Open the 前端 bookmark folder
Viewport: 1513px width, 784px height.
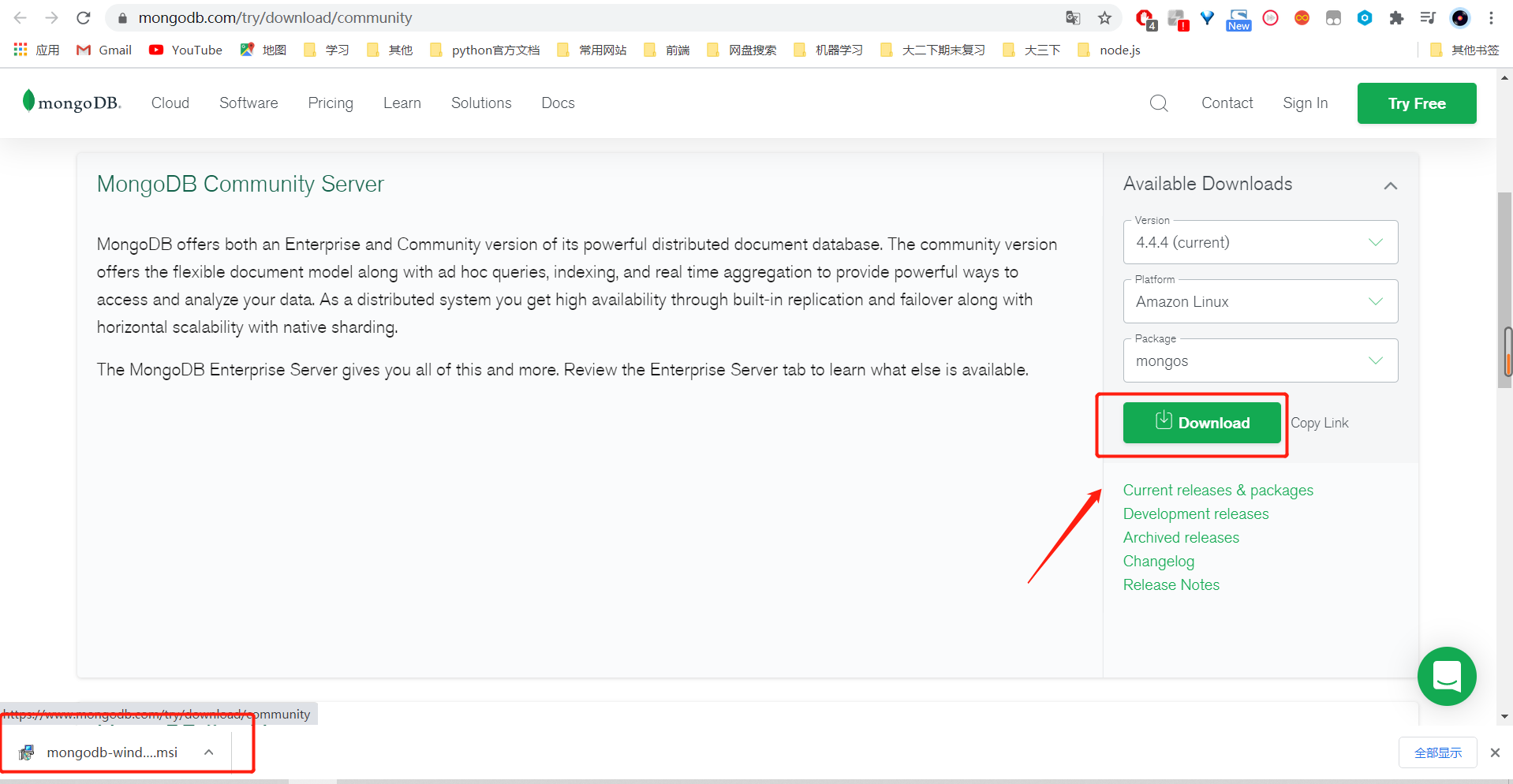click(x=667, y=50)
